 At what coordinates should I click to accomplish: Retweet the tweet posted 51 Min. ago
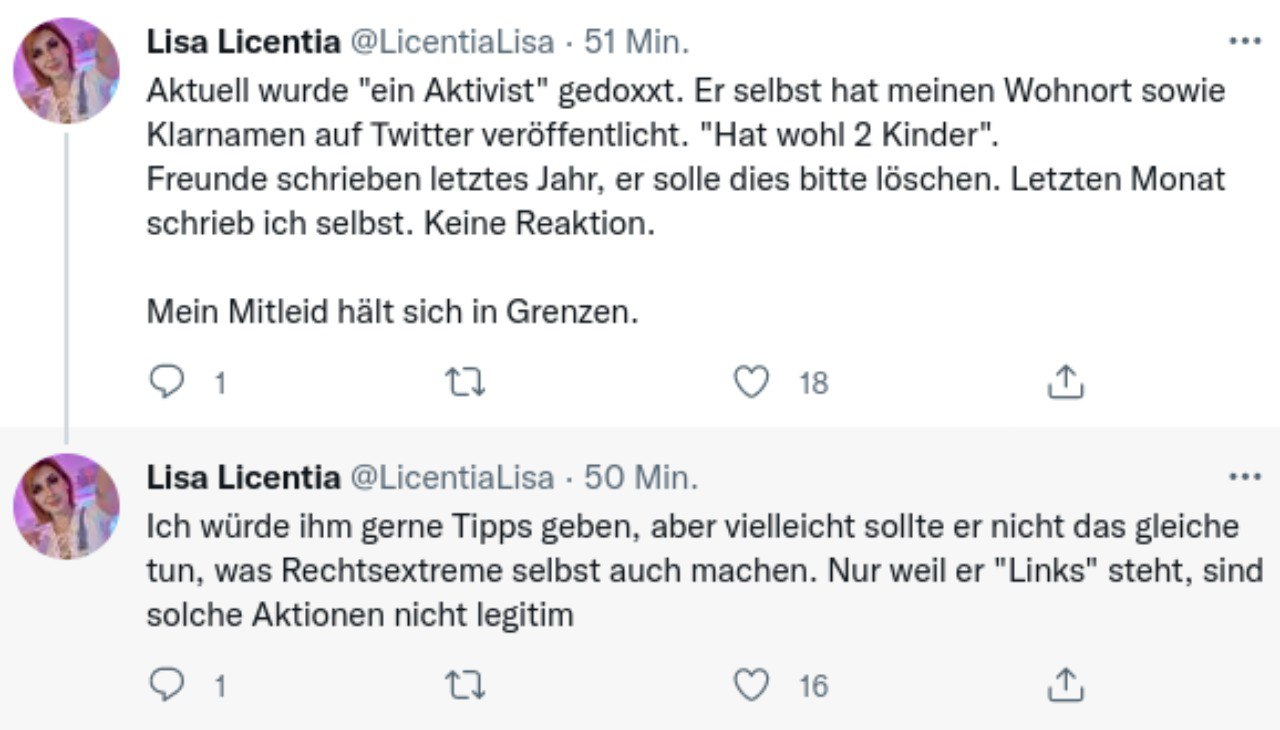(x=464, y=382)
